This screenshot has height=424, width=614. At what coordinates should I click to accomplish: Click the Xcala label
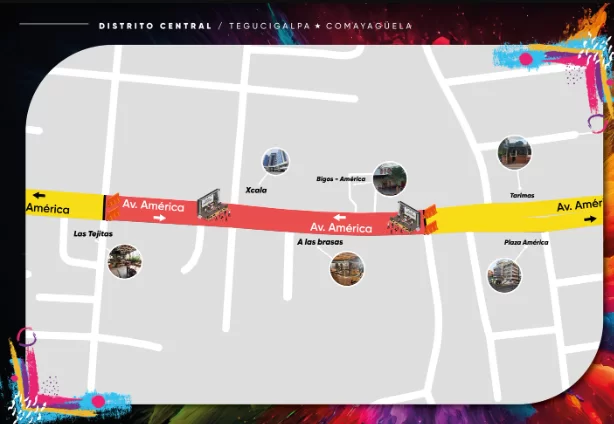[256, 190]
